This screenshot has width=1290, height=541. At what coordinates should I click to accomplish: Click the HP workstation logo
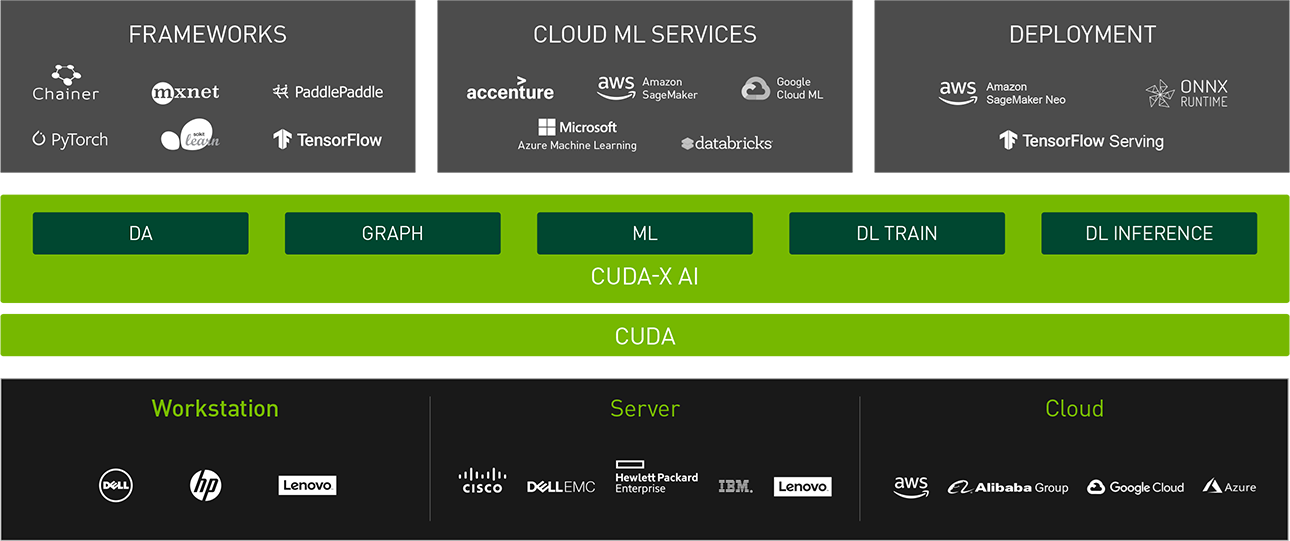coord(205,486)
